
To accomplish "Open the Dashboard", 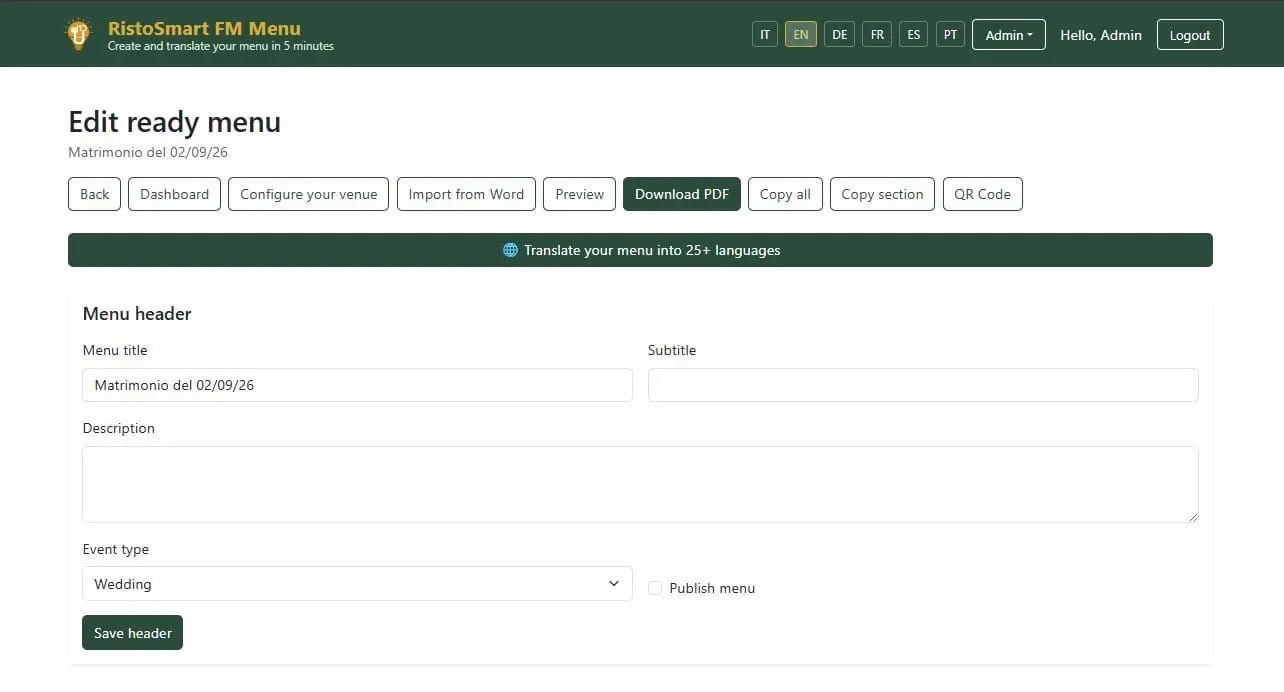I will pos(174,194).
